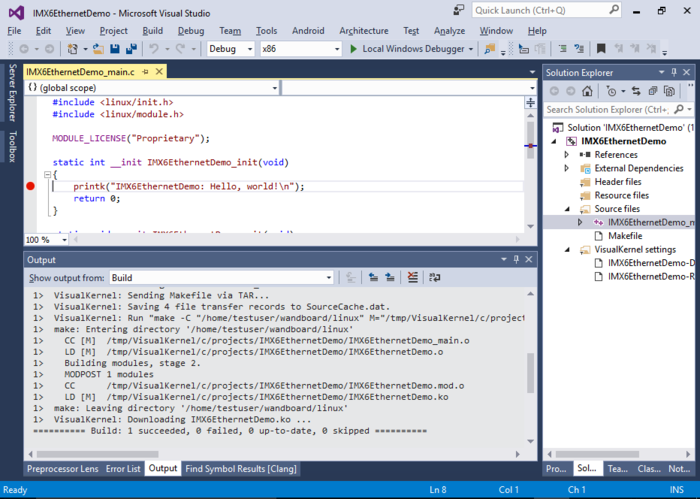Click the Comment out selected lines icon
700x499 pixels.
[x=563, y=49]
